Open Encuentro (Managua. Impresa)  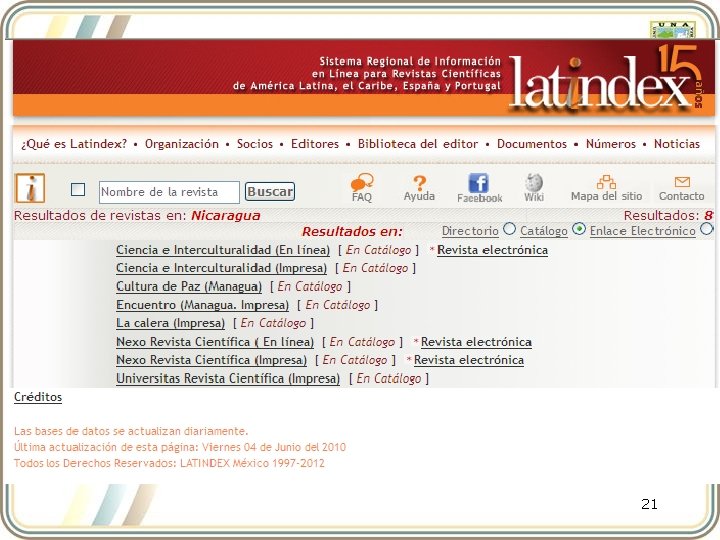tap(202, 305)
